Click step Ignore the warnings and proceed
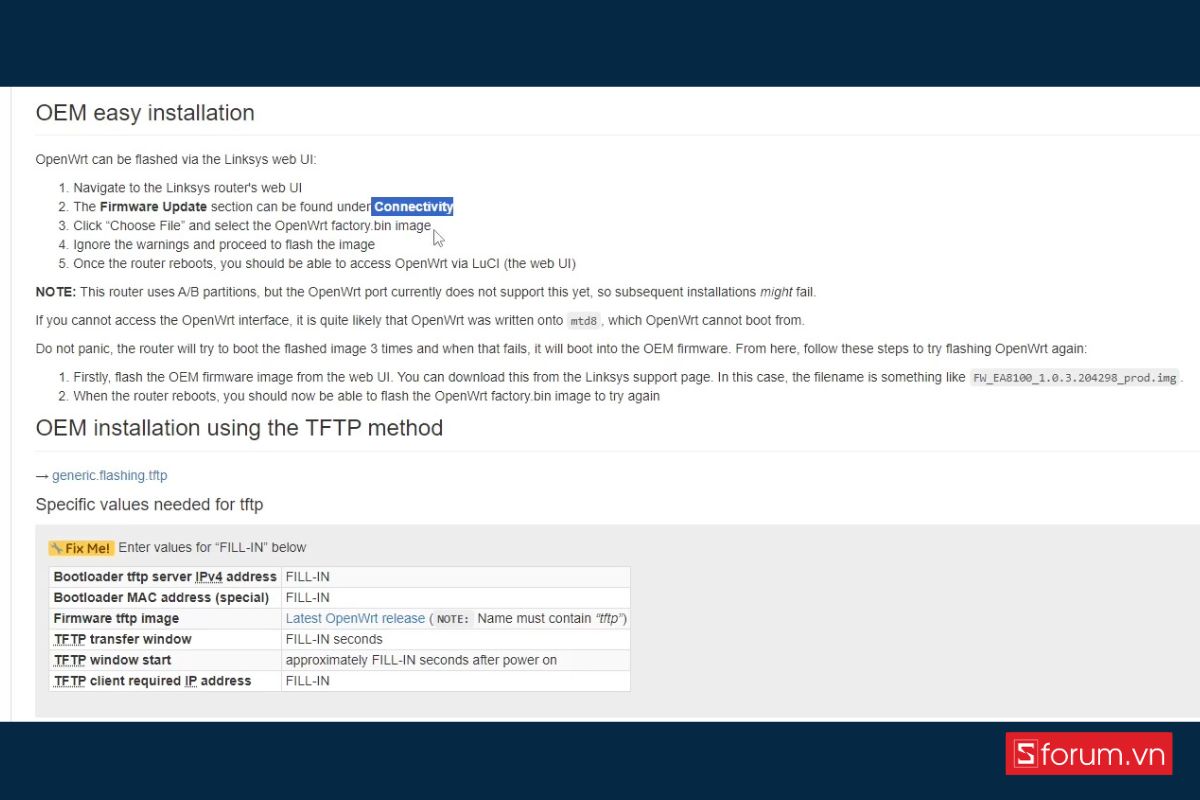 (224, 245)
